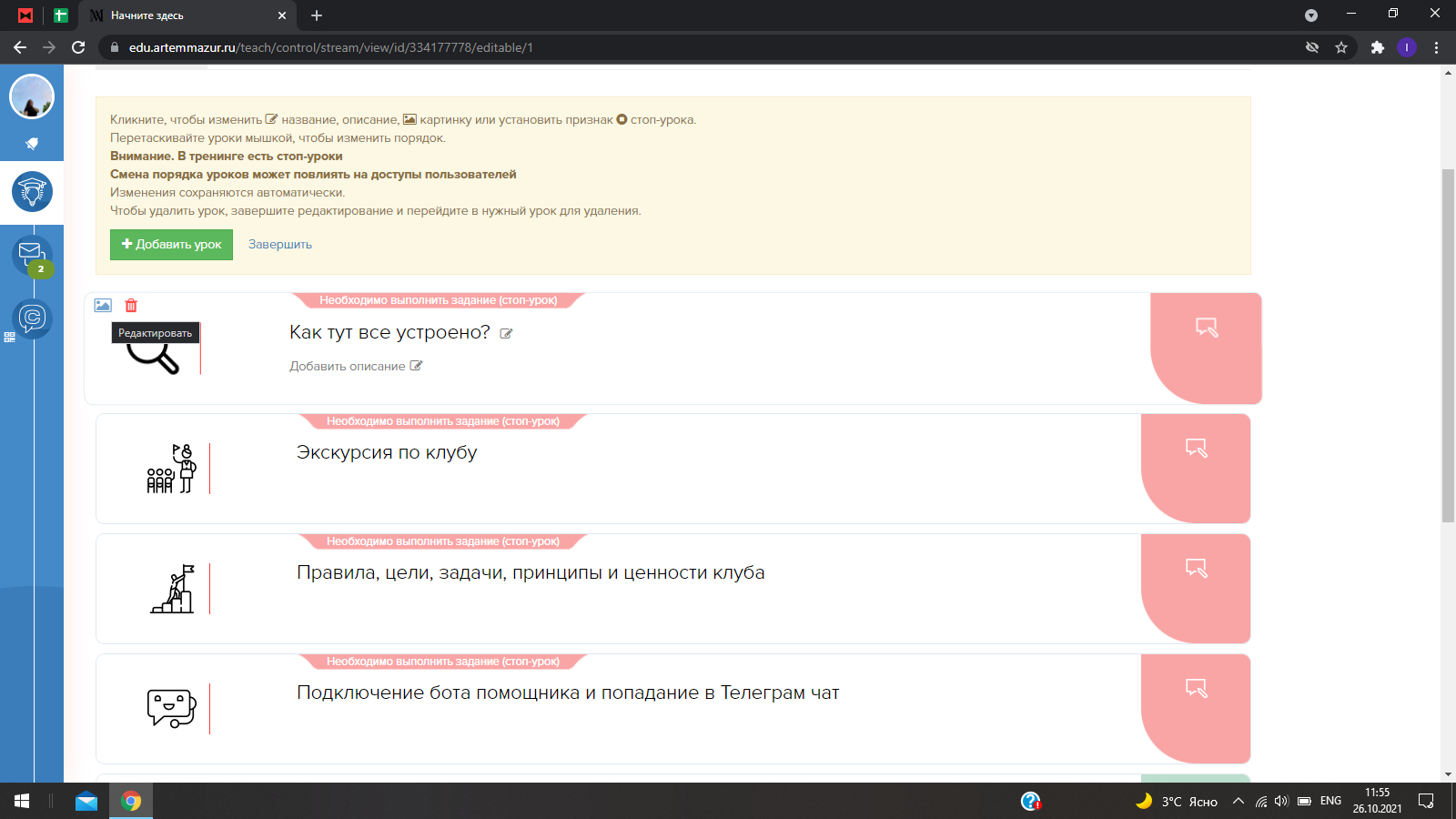The width and height of the screenshot is (1456, 819).
Task: Switch to the green pinned tab
Action: pyautogui.click(x=61, y=15)
